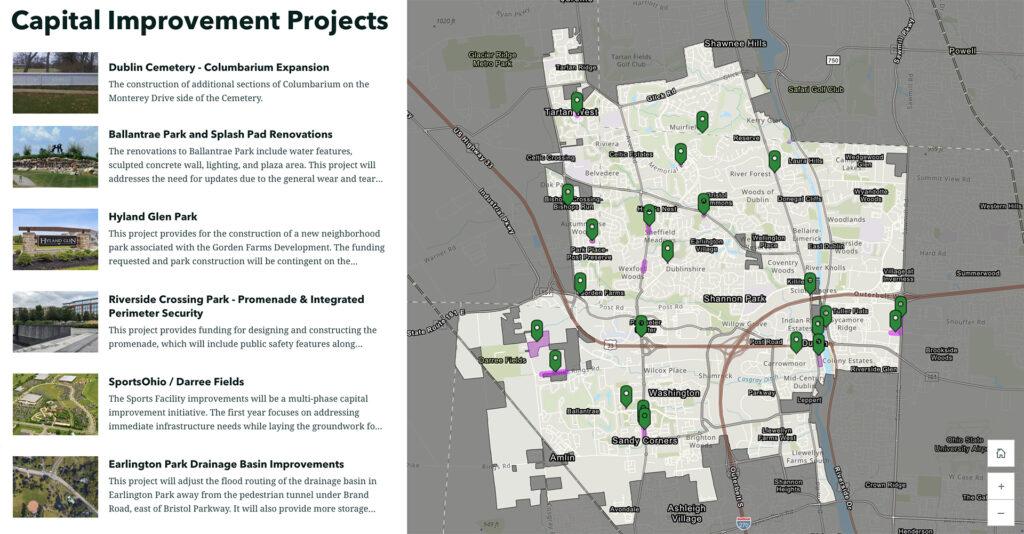This screenshot has width=1024, height=534.
Task: Click the map Home extent button
Action: (x=1000, y=454)
